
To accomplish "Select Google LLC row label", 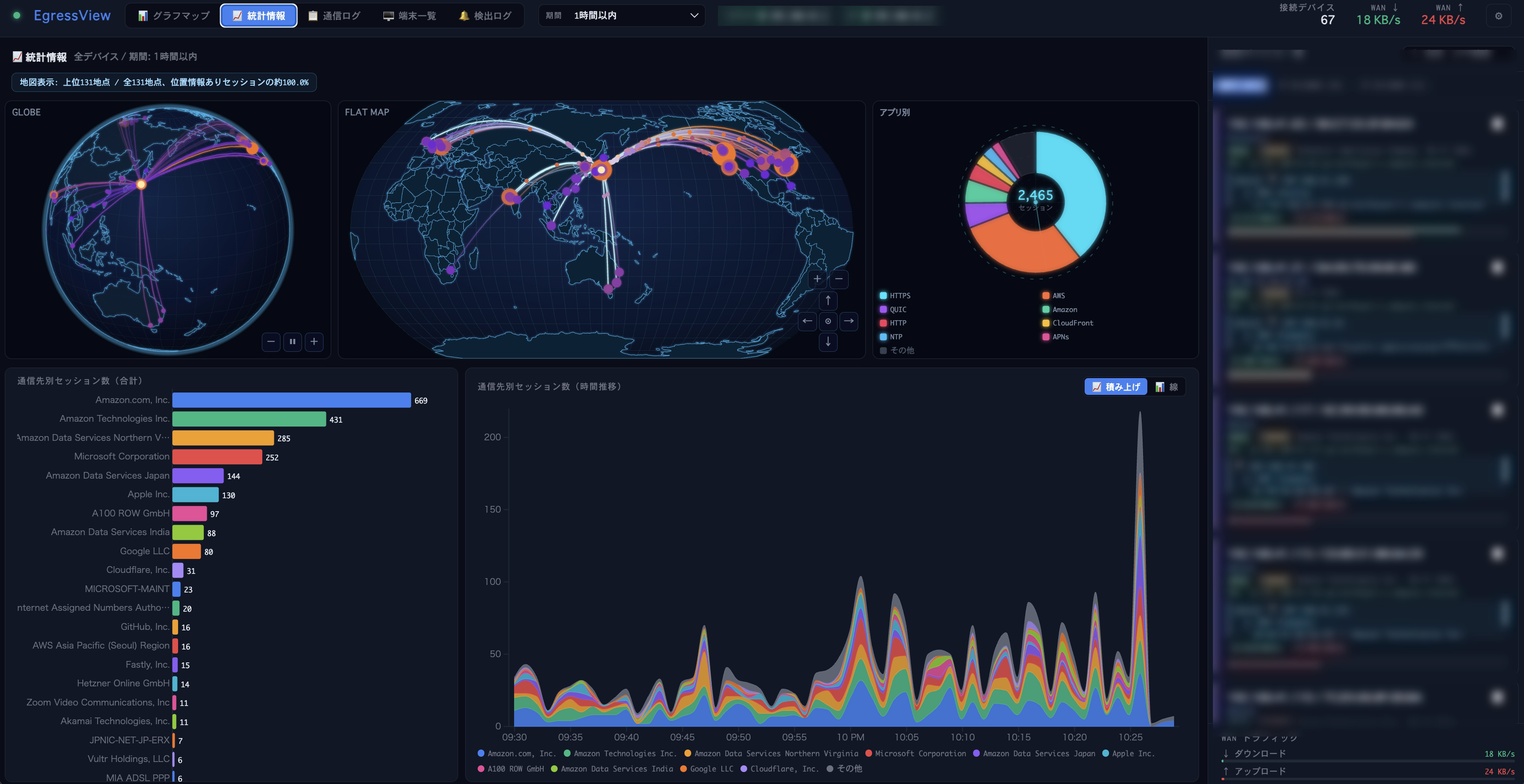I will pyautogui.click(x=145, y=551).
